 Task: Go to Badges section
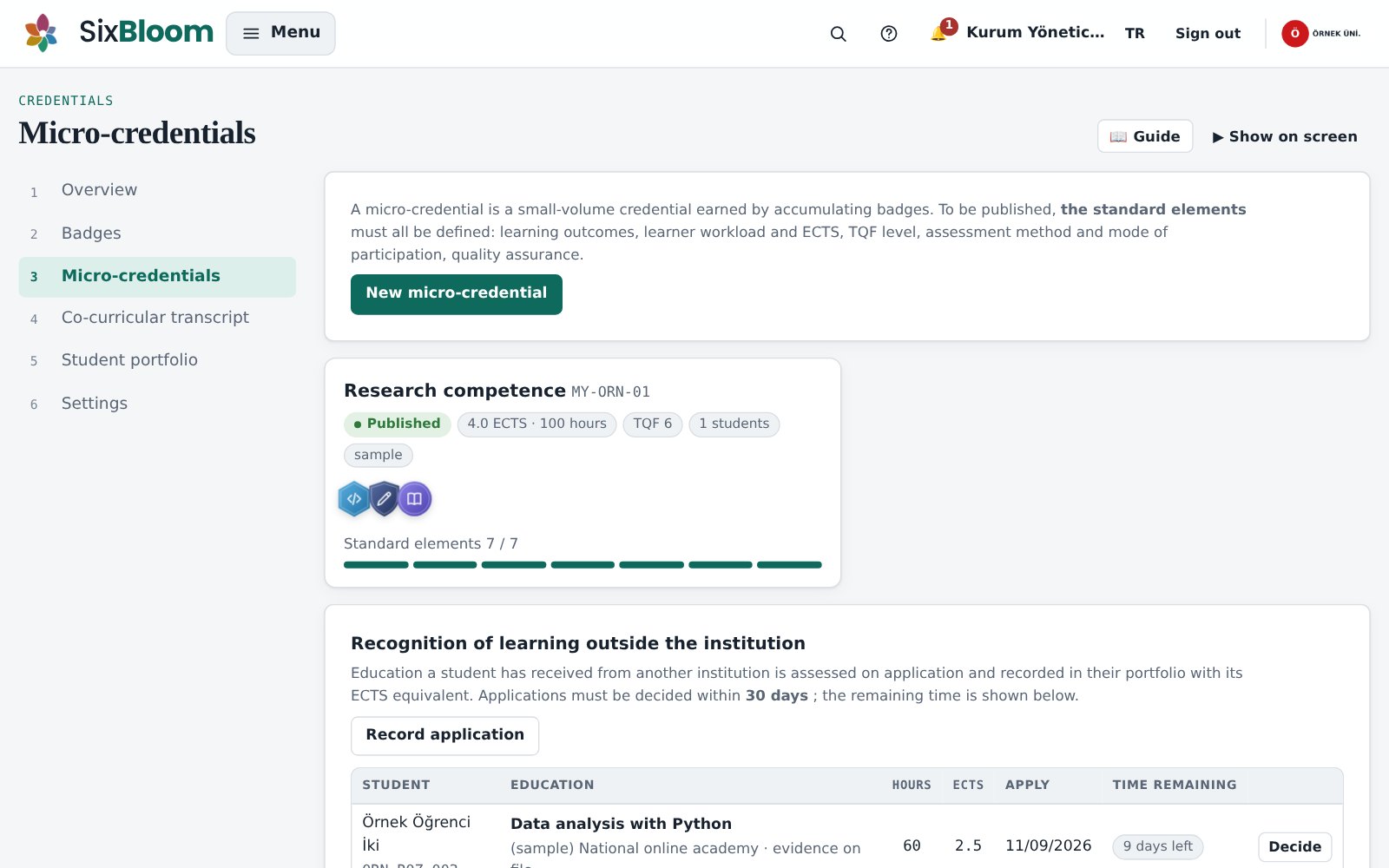click(157, 233)
